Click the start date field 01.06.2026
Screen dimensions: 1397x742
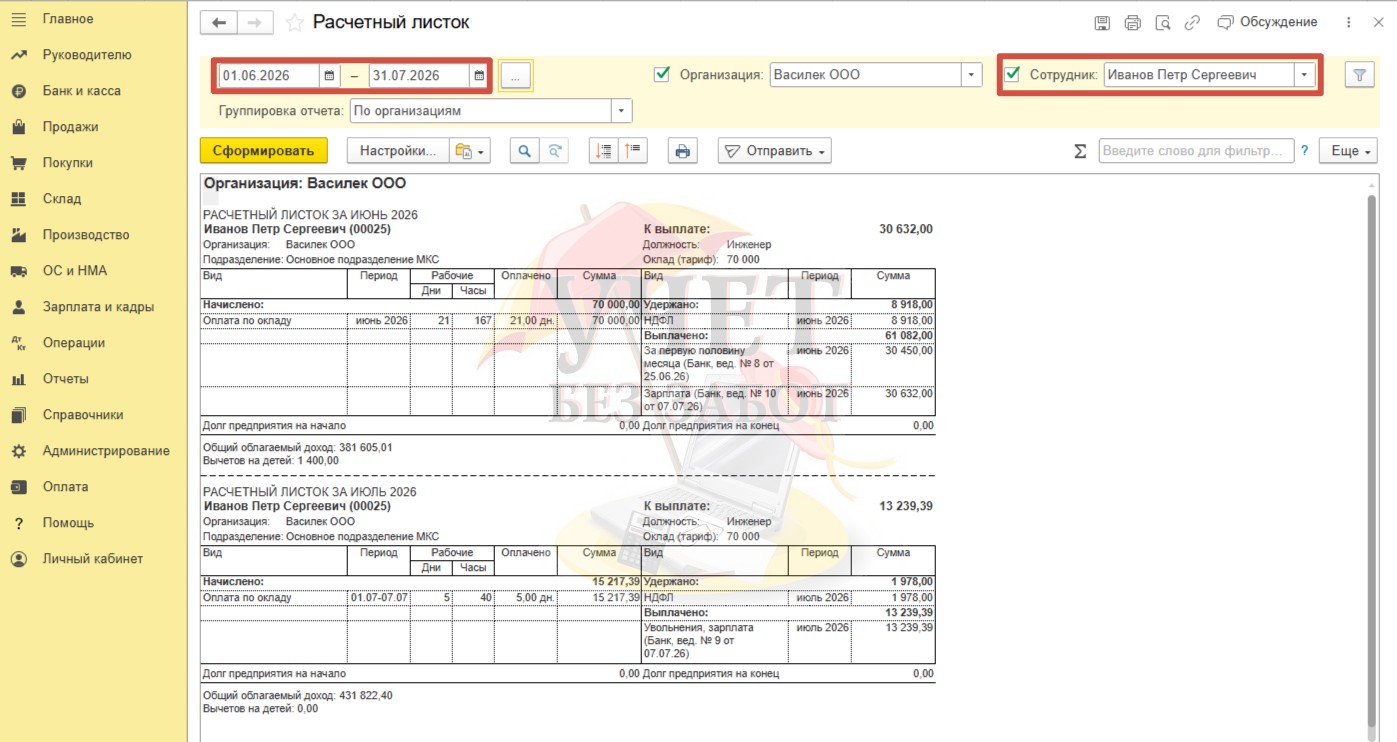[x=269, y=75]
